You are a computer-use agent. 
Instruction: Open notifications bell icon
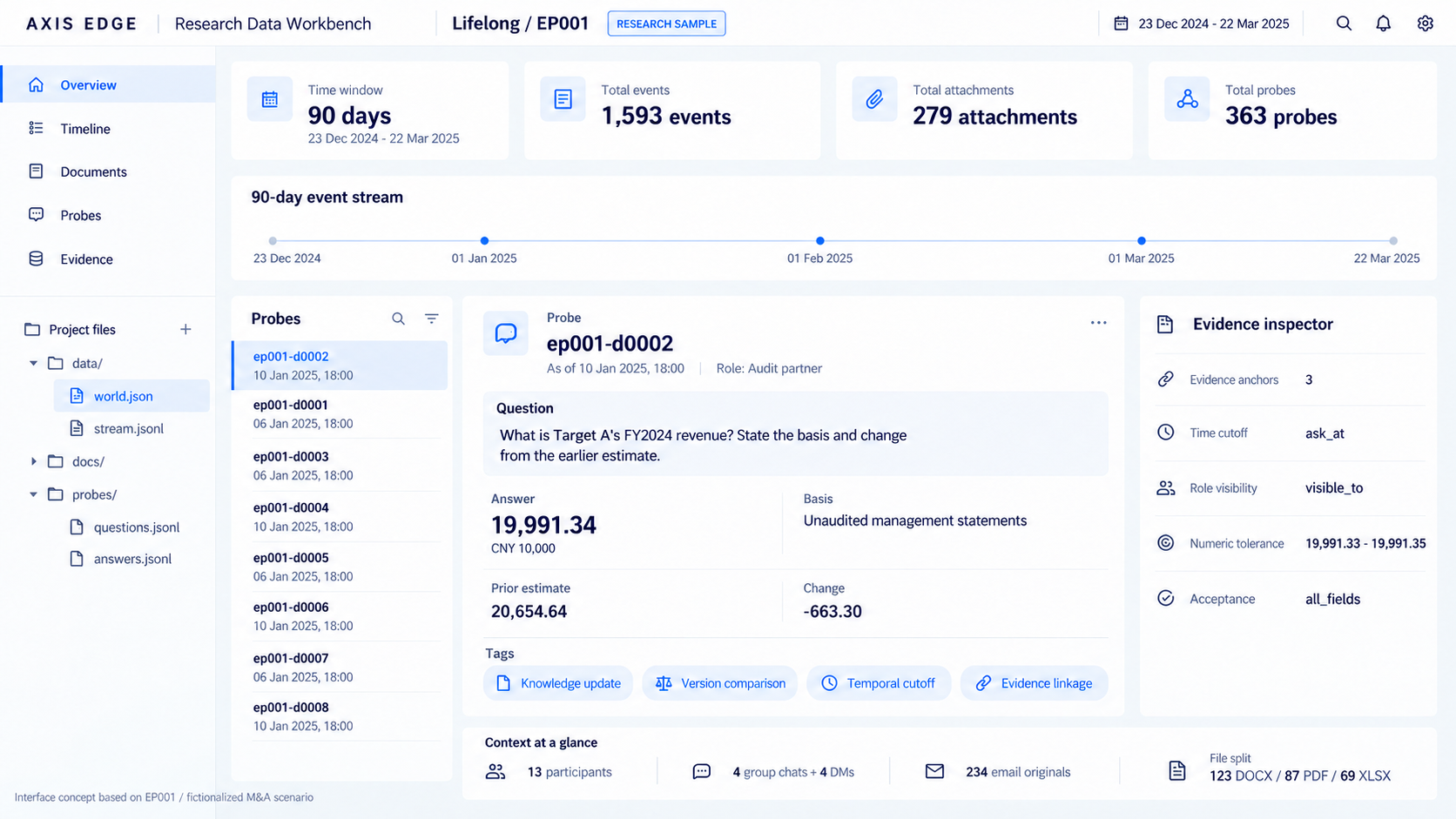pyautogui.click(x=1383, y=23)
